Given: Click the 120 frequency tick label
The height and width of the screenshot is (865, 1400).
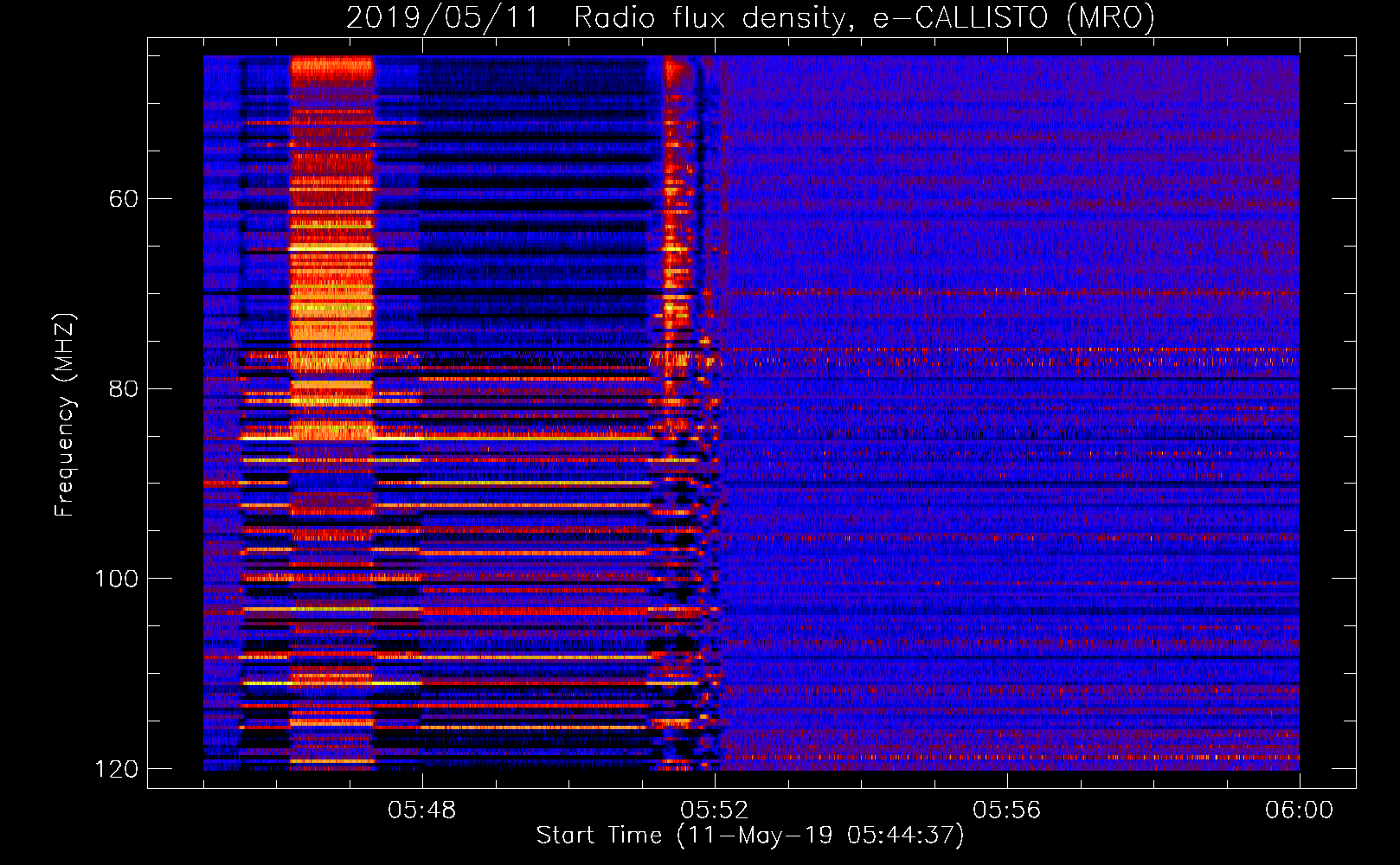Looking at the screenshot, I should click(x=116, y=769).
